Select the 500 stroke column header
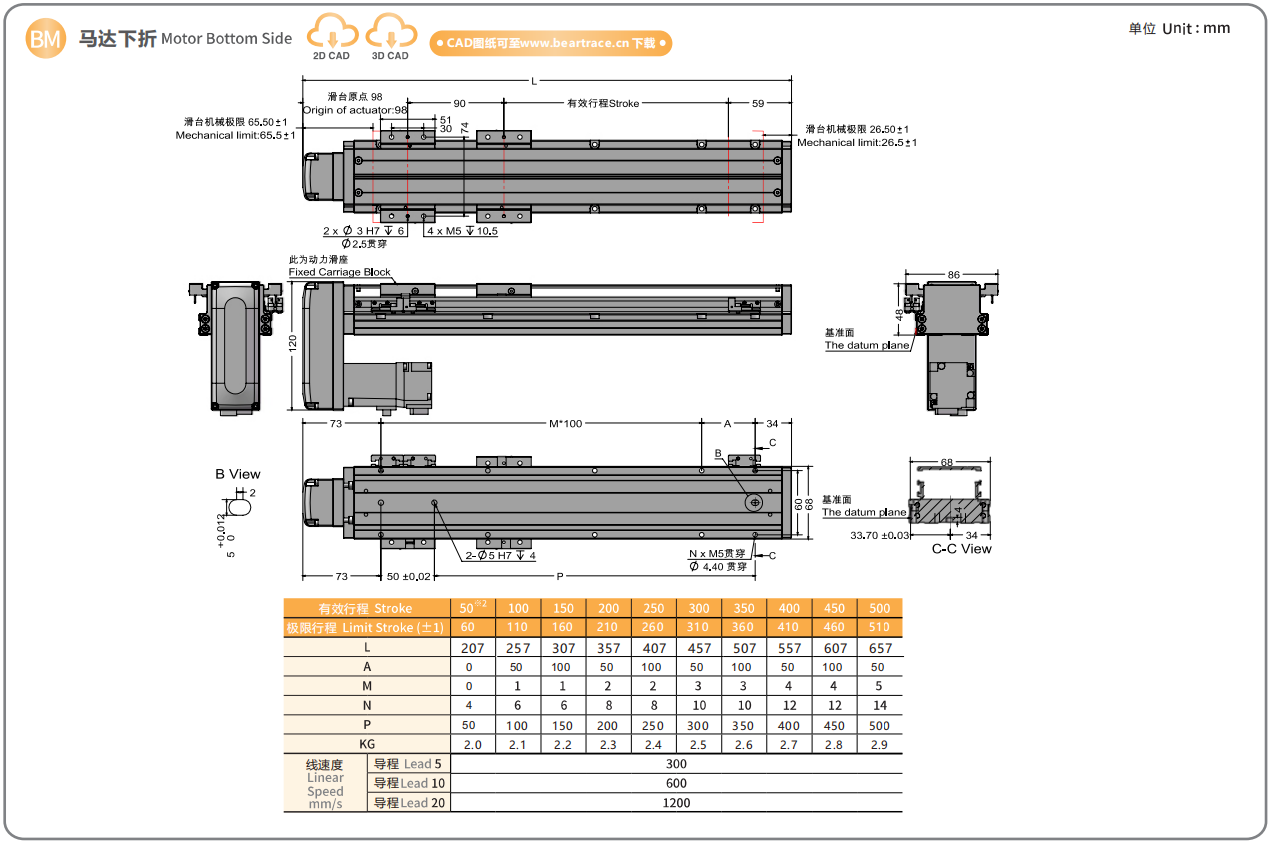 pyautogui.click(x=878, y=608)
